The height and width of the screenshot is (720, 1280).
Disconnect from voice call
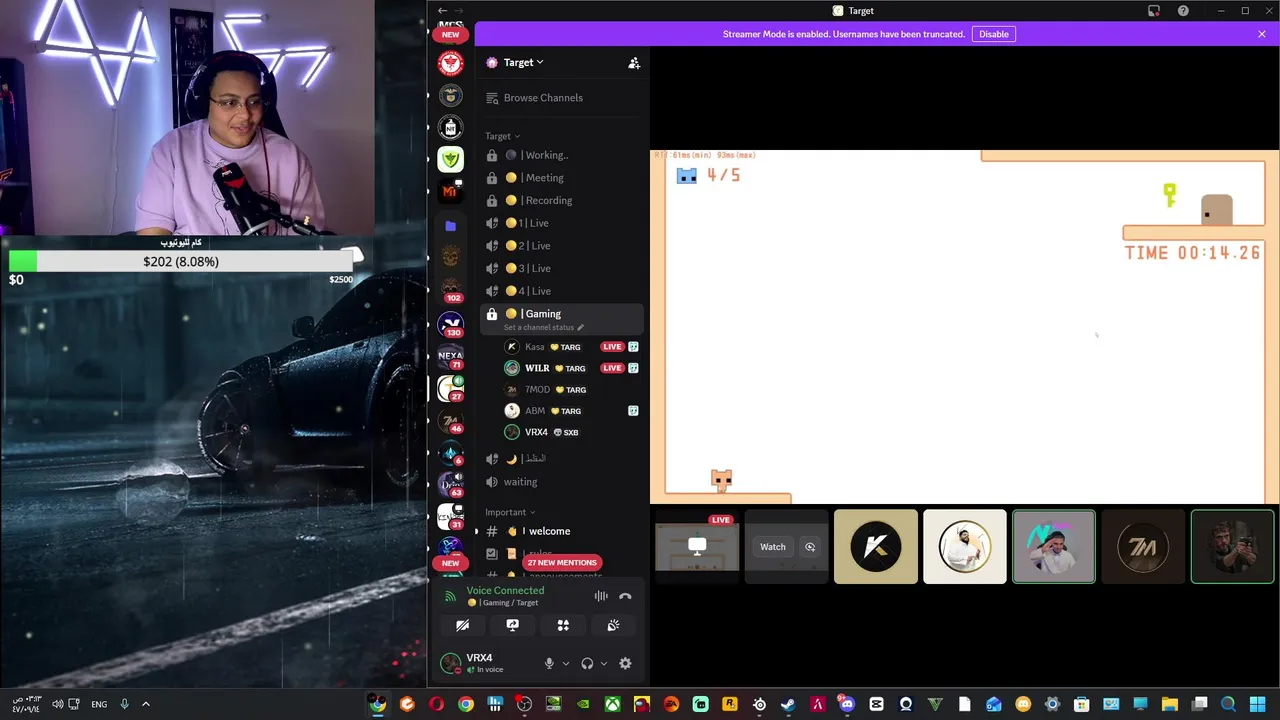[x=625, y=596]
